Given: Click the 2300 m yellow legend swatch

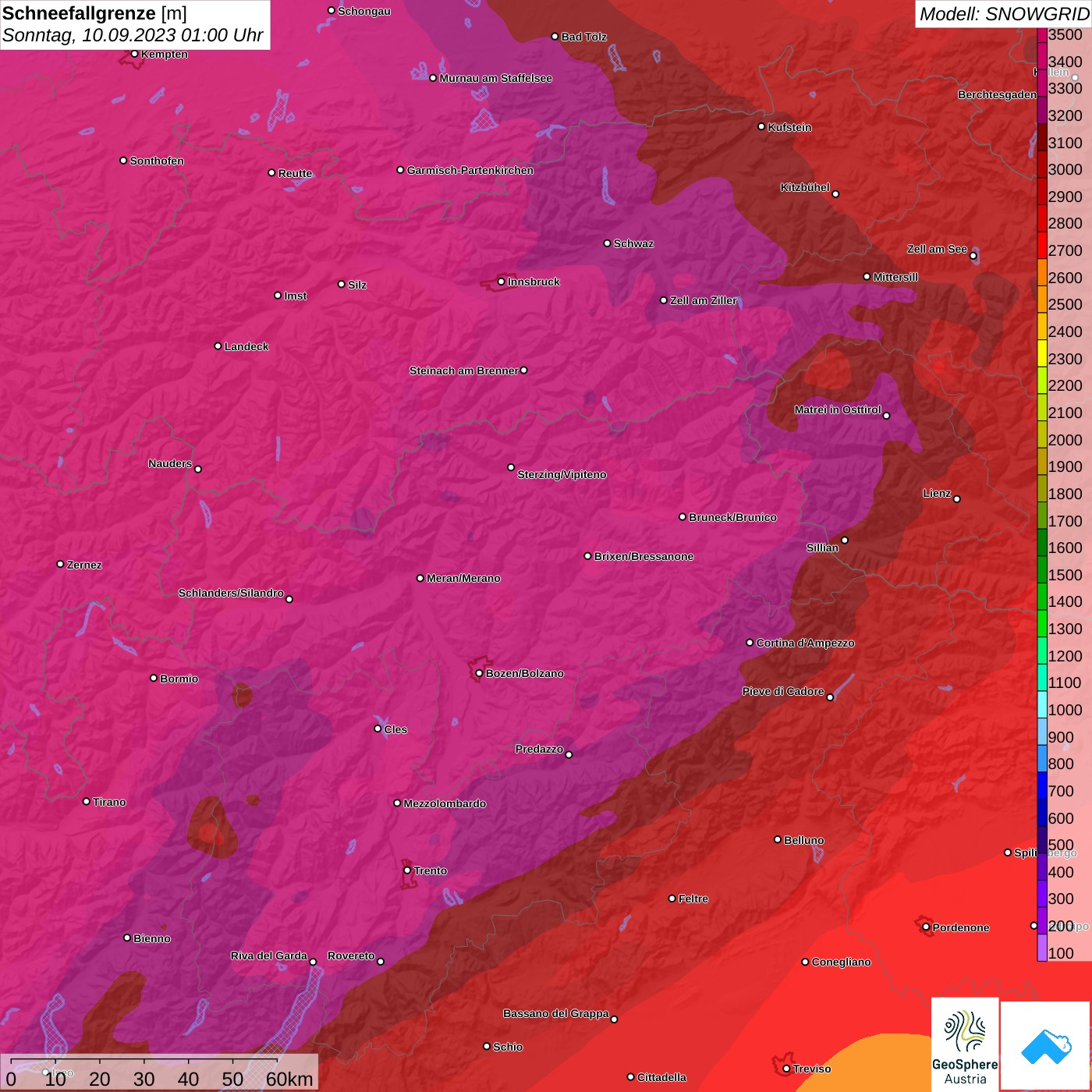Looking at the screenshot, I should click(x=1041, y=353).
